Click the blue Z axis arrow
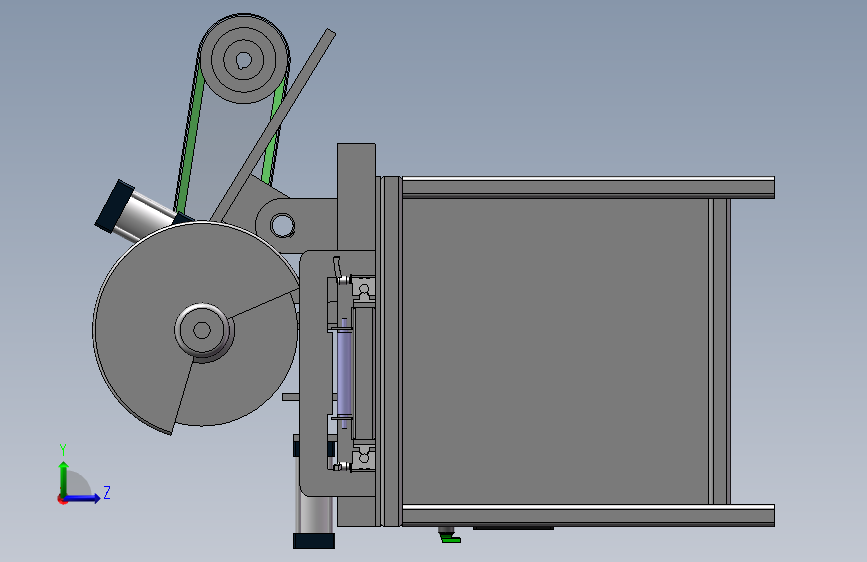Viewport: 867px width, 562px height. tap(83, 498)
